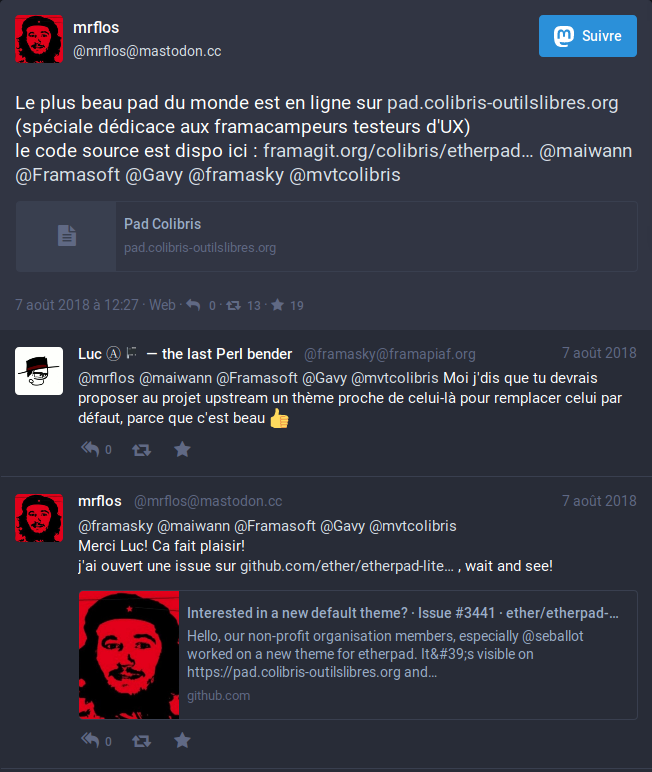Boost mrflos's github reply post
The height and width of the screenshot is (772, 652).
pos(141,740)
